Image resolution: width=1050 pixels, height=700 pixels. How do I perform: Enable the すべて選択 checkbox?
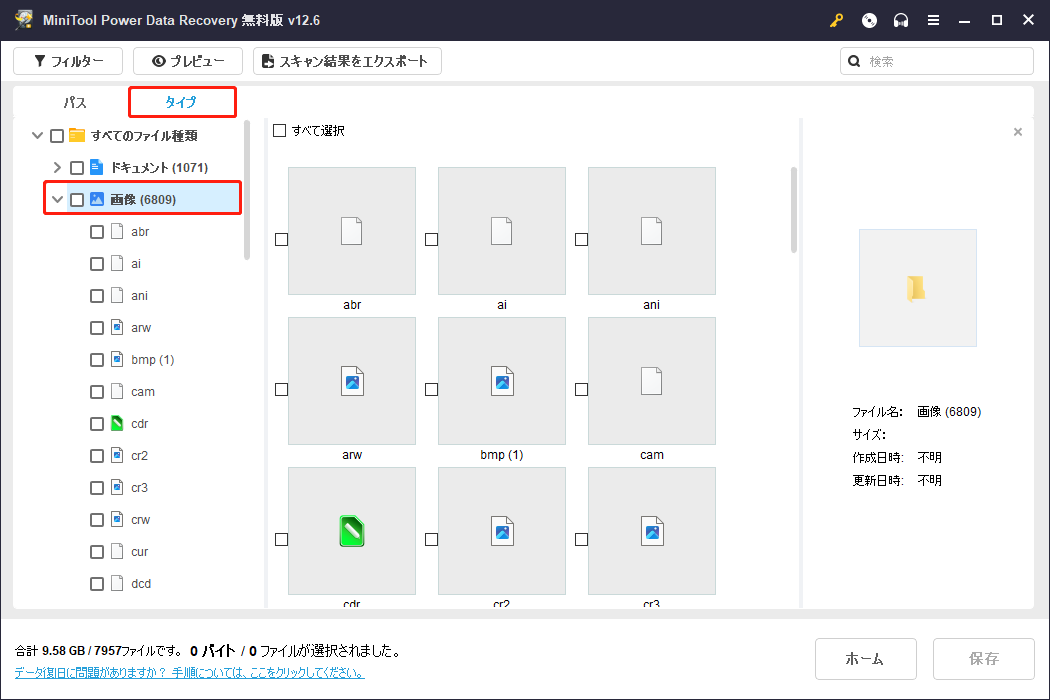tap(279, 130)
